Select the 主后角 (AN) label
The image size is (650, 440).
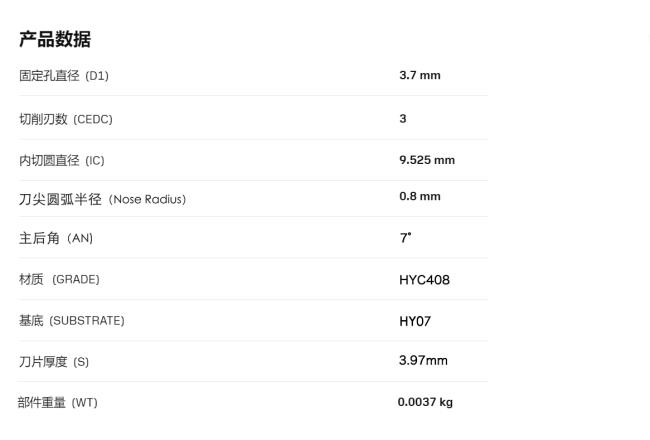[x=56, y=238]
